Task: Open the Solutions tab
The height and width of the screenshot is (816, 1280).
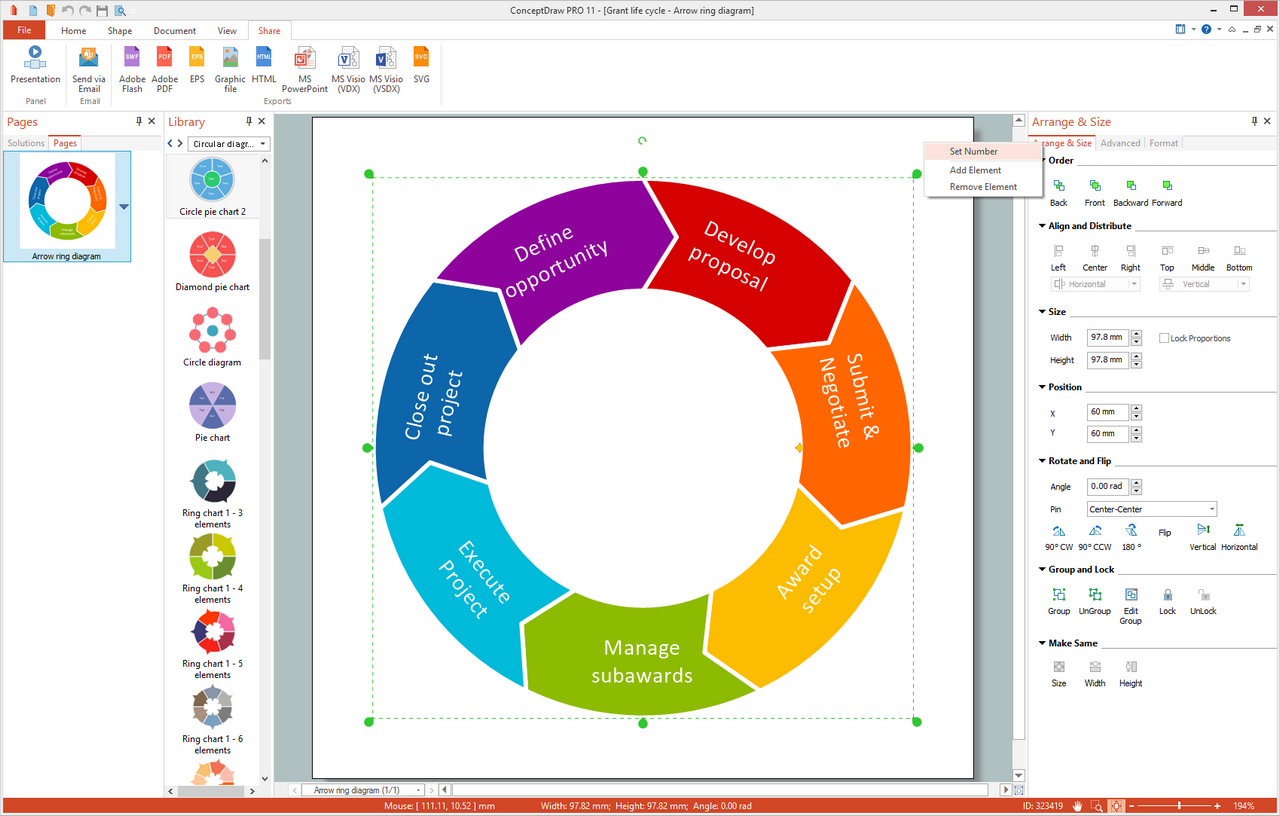Action: [x=26, y=143]
